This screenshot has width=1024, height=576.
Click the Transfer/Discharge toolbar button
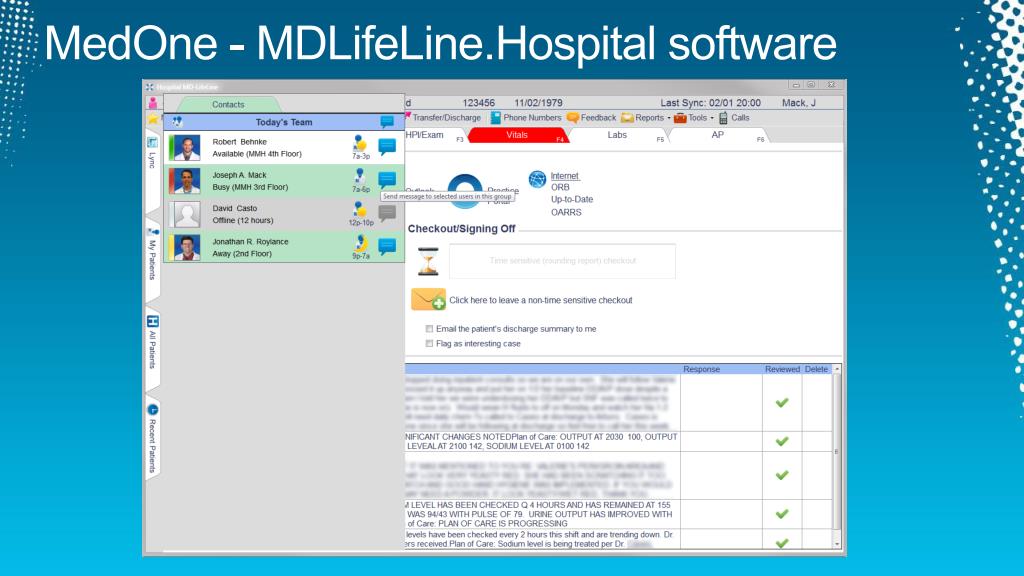pos(445,118)
